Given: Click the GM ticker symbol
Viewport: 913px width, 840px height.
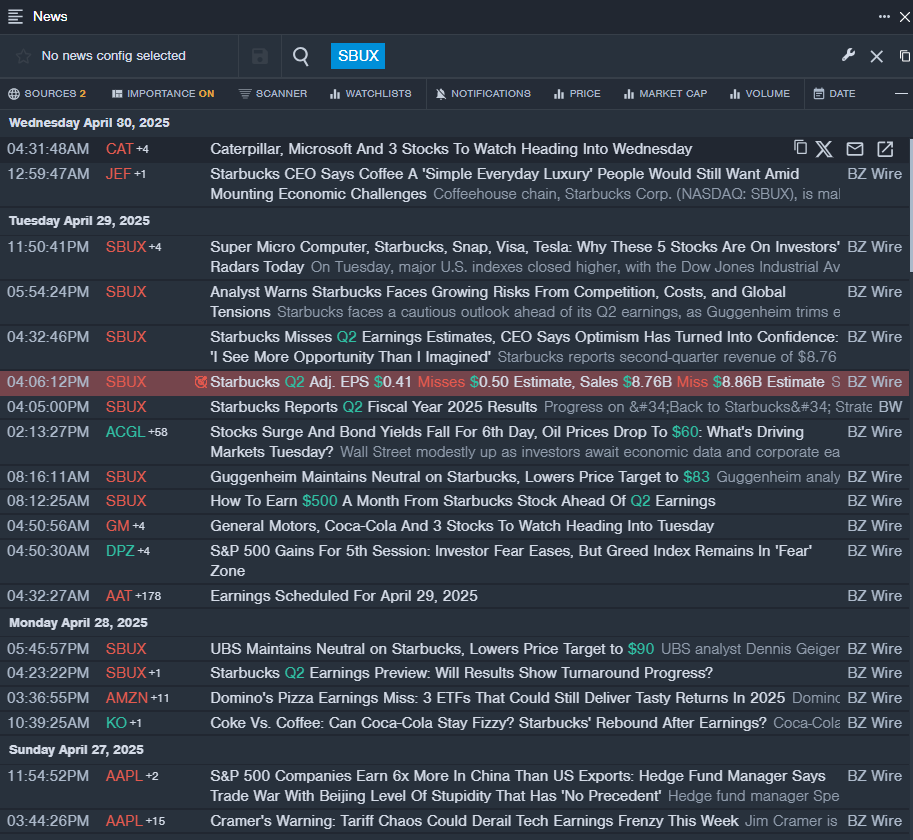Looking at the screenshot, I should pos(118,526).
